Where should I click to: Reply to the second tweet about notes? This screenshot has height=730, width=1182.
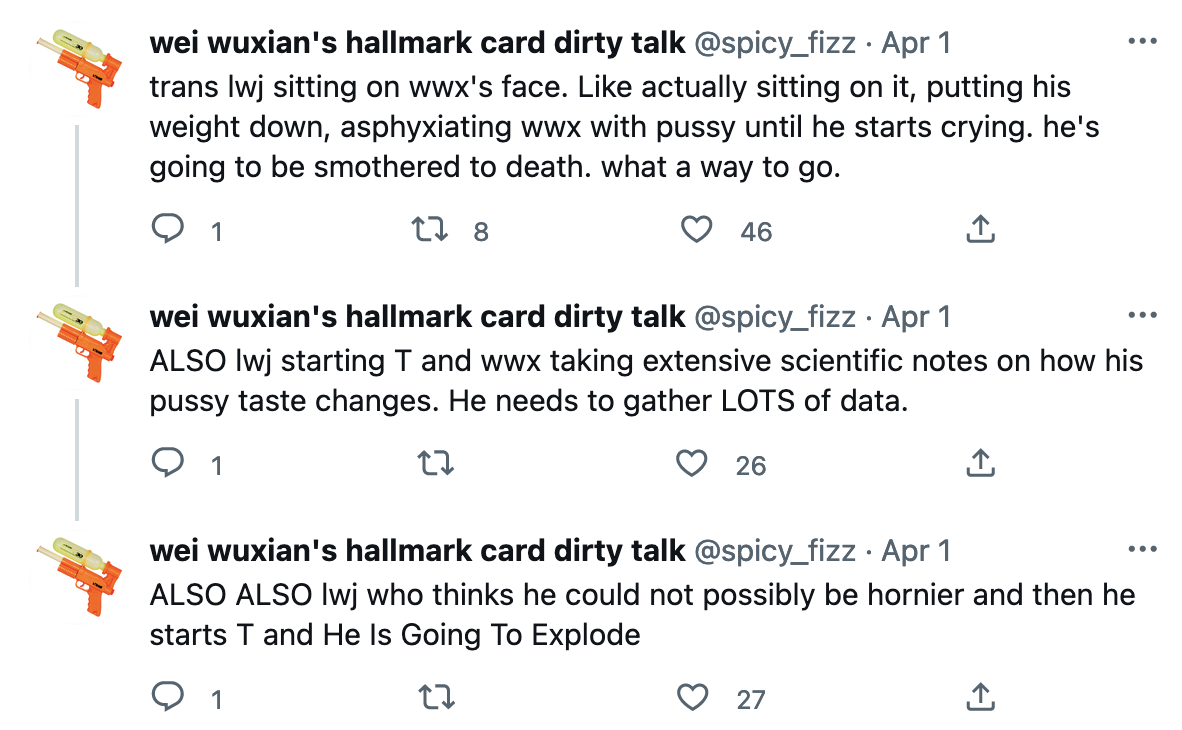click(x=167, y=464)
